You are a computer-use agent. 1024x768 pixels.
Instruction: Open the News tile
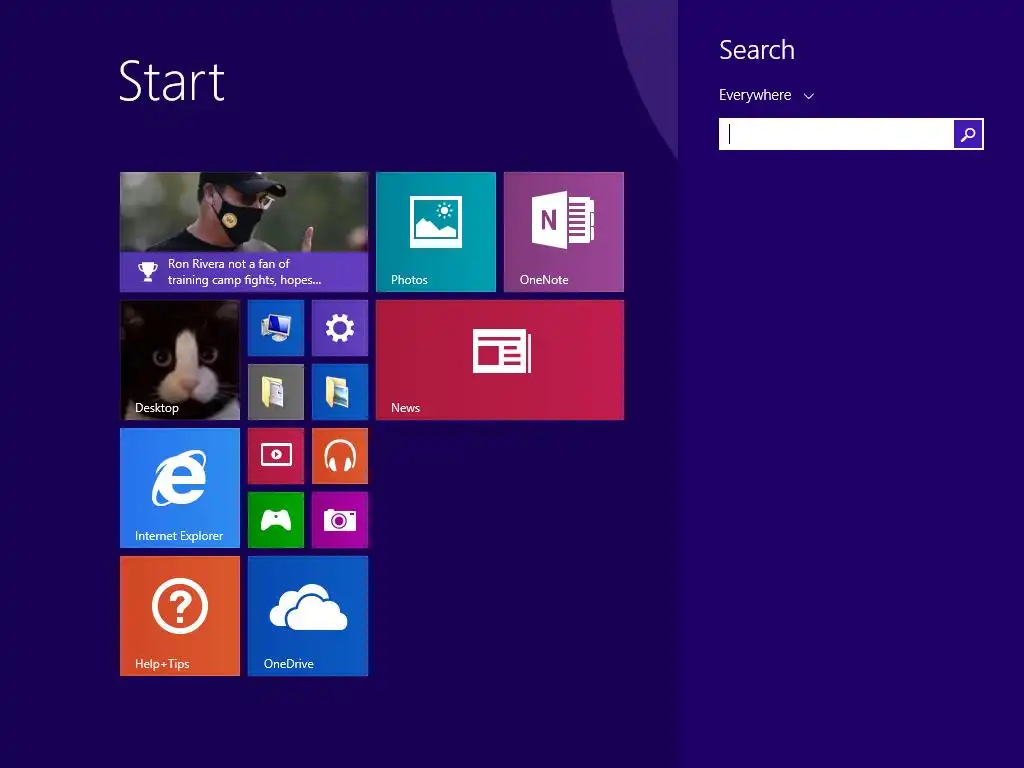pyautogui.click(x=500, y=360)
